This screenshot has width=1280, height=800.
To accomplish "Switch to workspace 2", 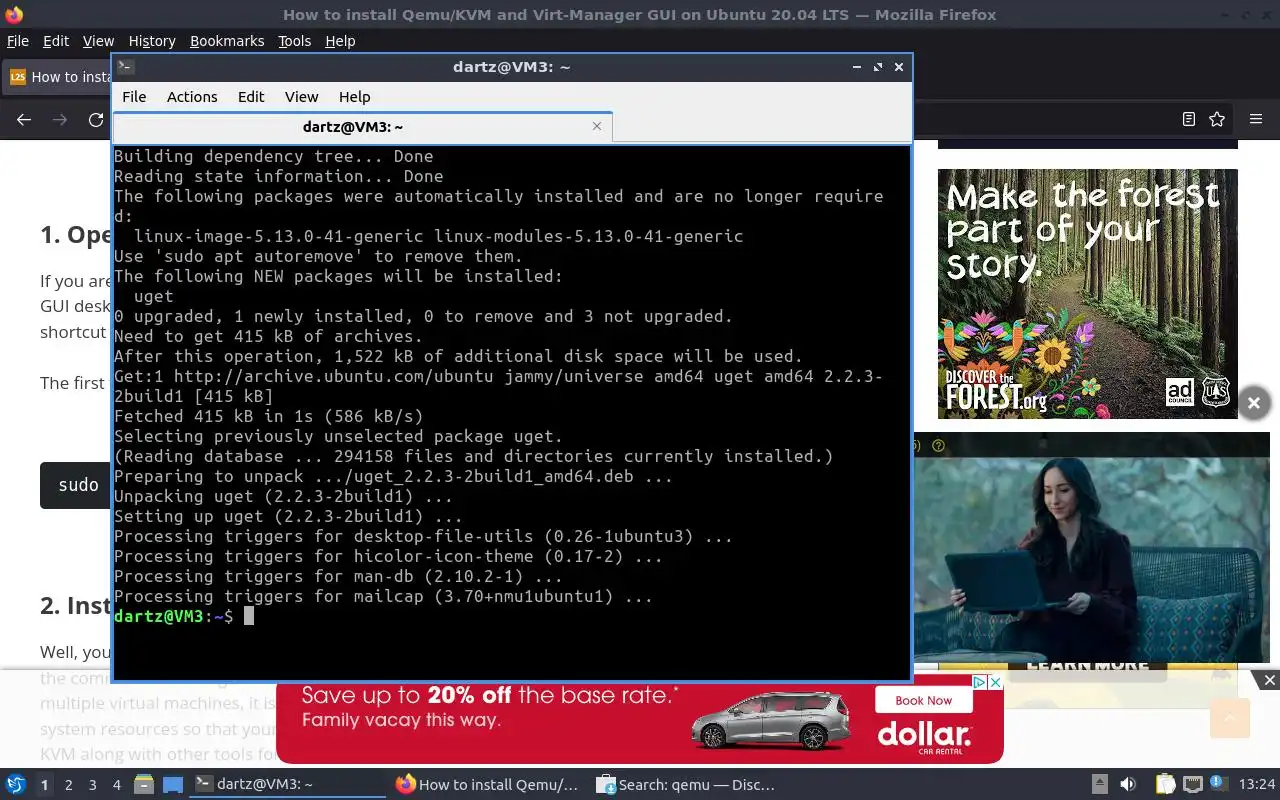I will point(69,785).
